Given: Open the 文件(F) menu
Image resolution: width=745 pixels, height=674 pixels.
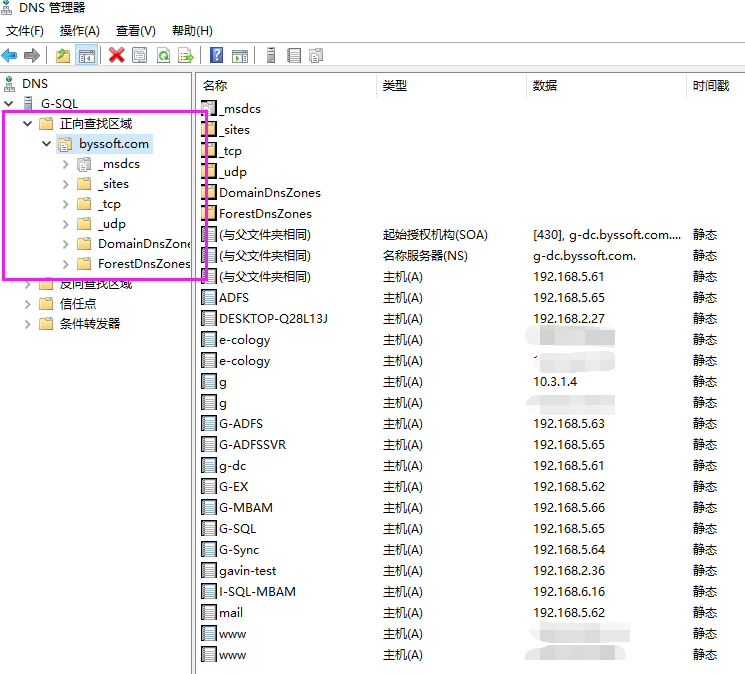Looking at the screenshot, I should tap(25, 31).
